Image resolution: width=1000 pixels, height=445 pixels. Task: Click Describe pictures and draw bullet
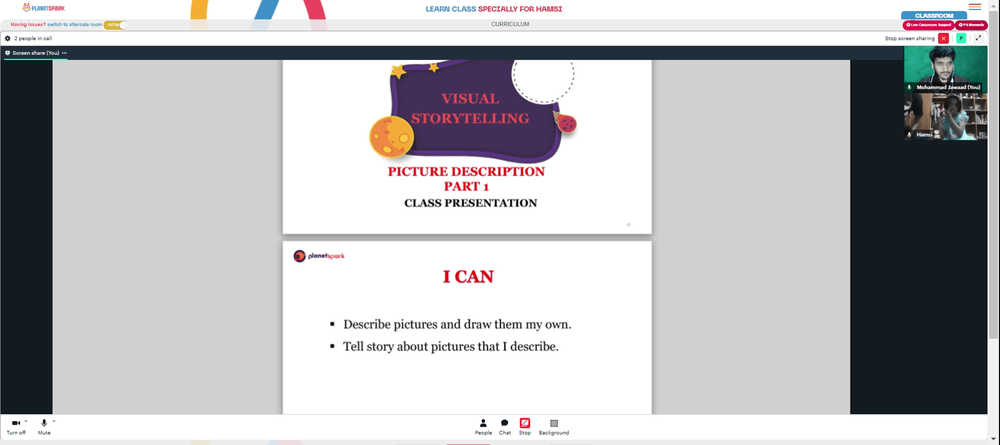pos(457,325)
